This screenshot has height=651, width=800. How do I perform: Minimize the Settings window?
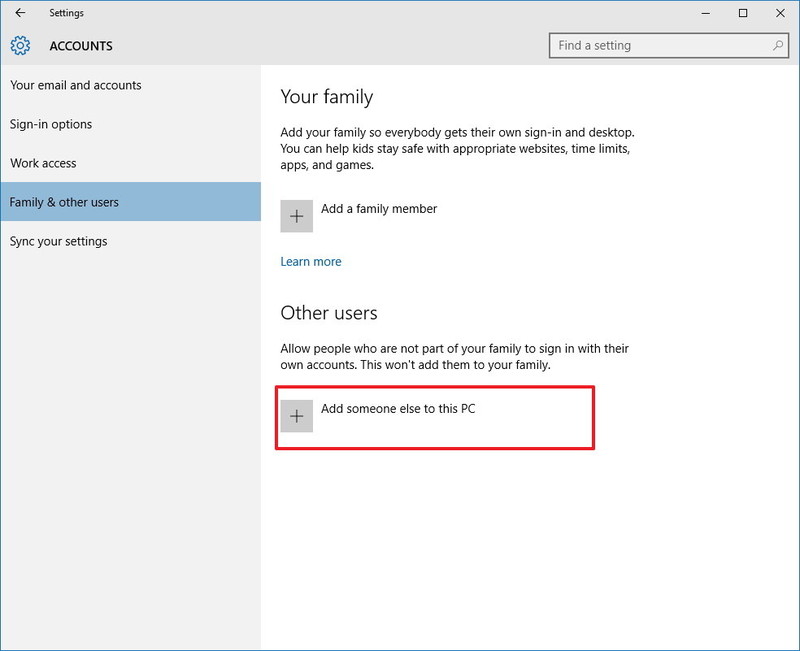tap(706, 13)
